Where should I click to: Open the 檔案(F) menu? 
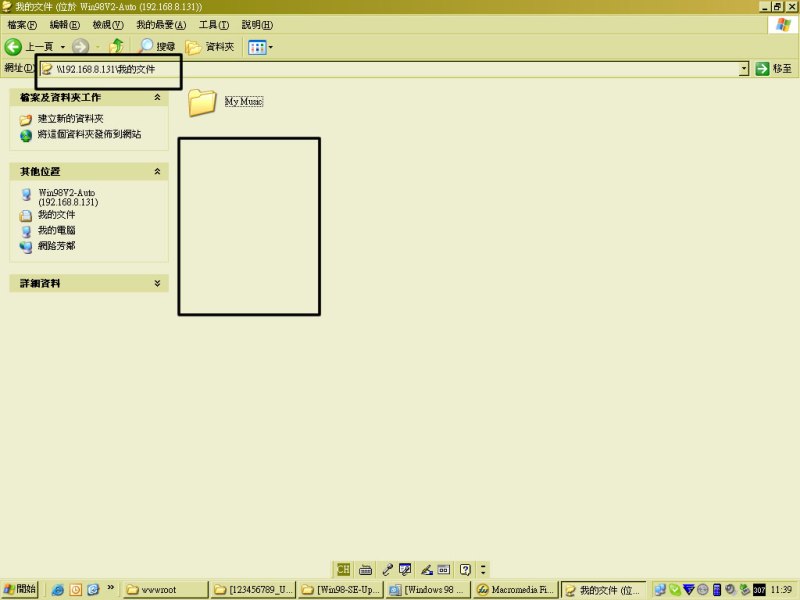tap(22, 24)
